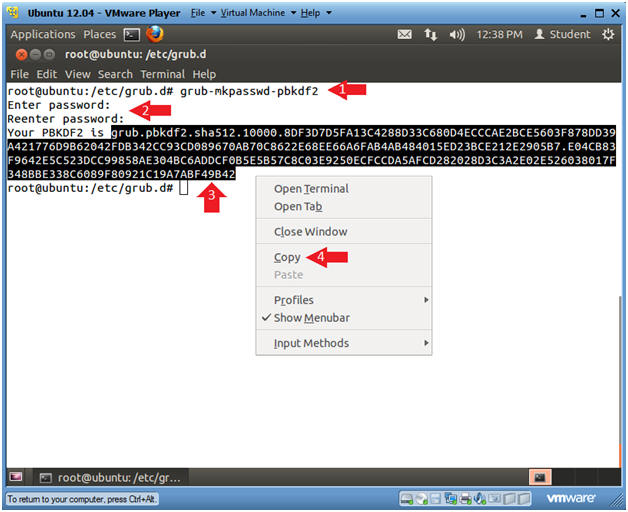Click VMware printer device icon
628x512 pixels.
click(465, 499)
